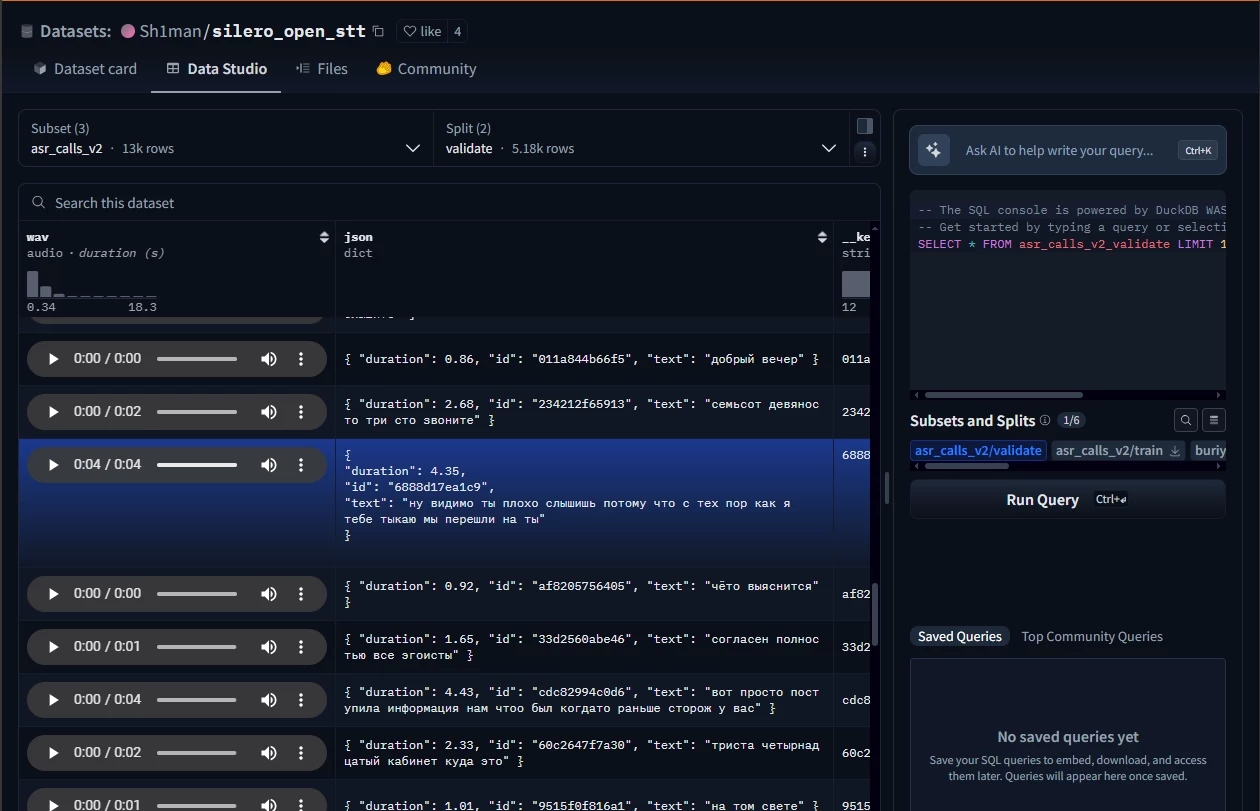Mute audio in "чёто выяснится" row
This screenshot has height=811, width=1260.
(x=268, y=594)
